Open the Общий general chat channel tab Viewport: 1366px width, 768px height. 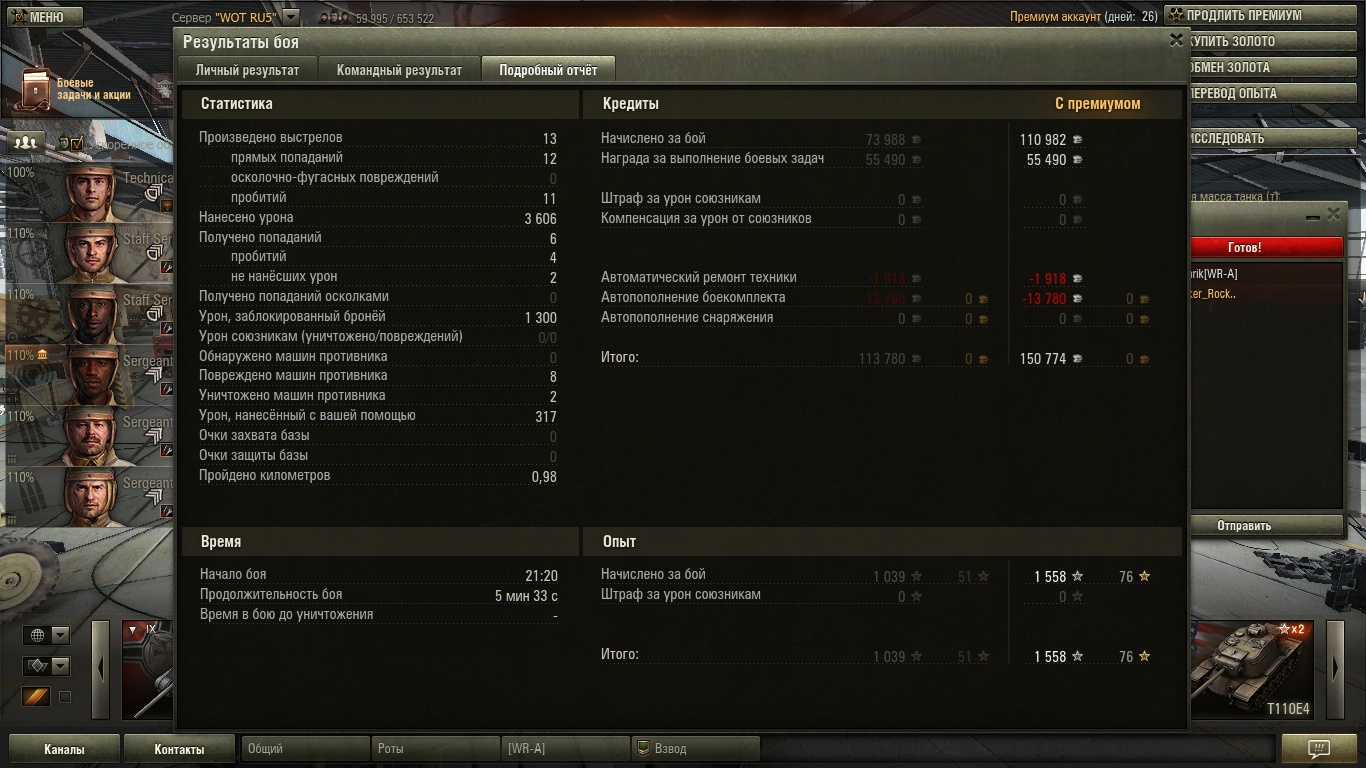[x=305, y=748]
